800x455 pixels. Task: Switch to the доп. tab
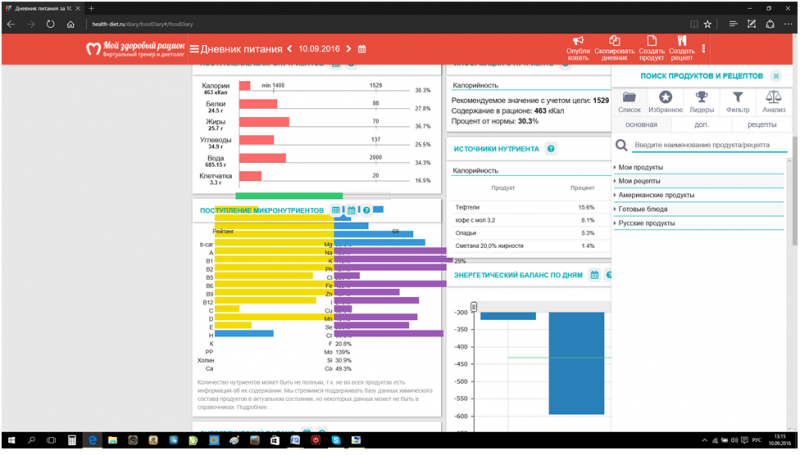coord(701,125)
